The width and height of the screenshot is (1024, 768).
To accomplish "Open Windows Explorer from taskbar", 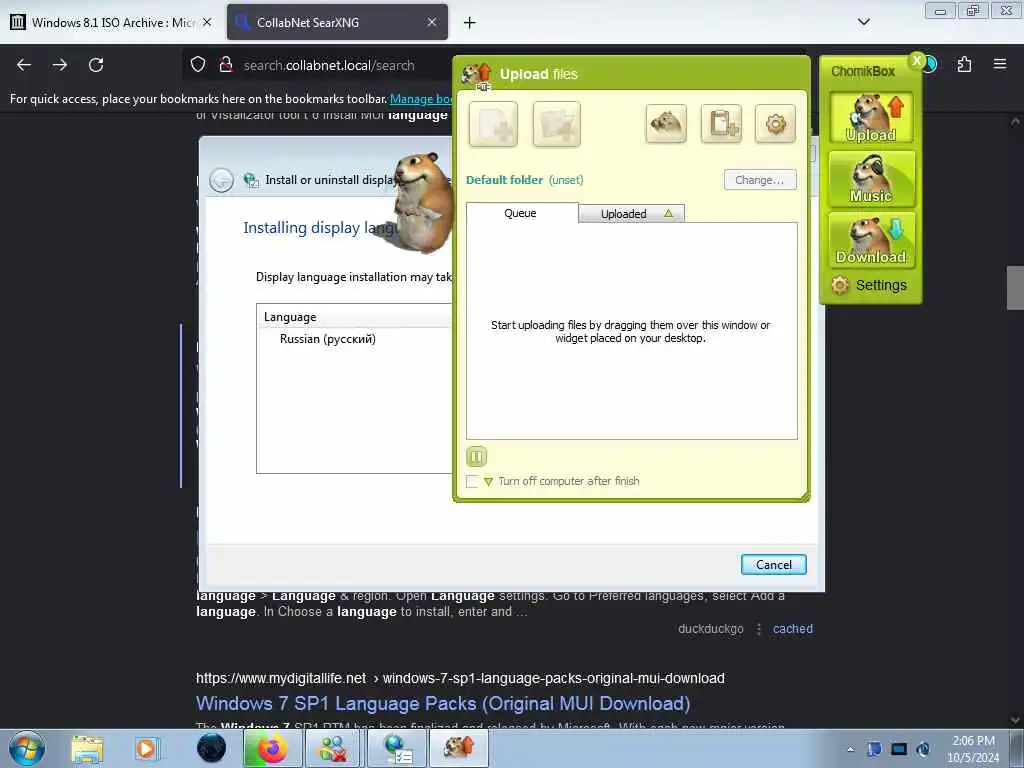I will pos(88,748).
